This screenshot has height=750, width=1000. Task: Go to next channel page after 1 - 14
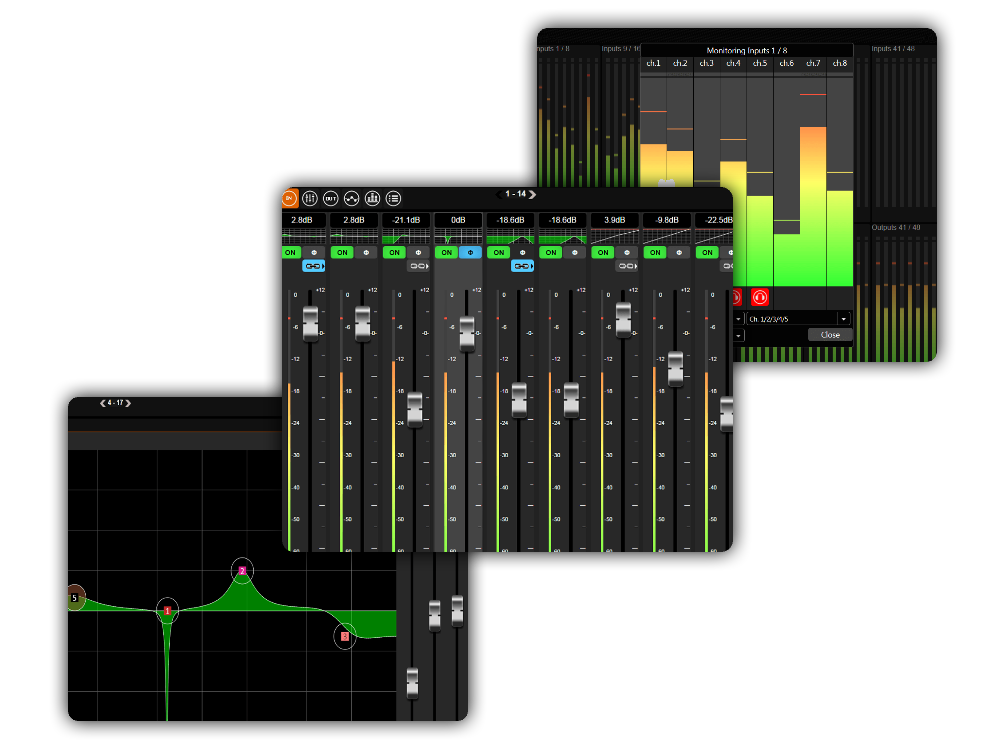532,194
